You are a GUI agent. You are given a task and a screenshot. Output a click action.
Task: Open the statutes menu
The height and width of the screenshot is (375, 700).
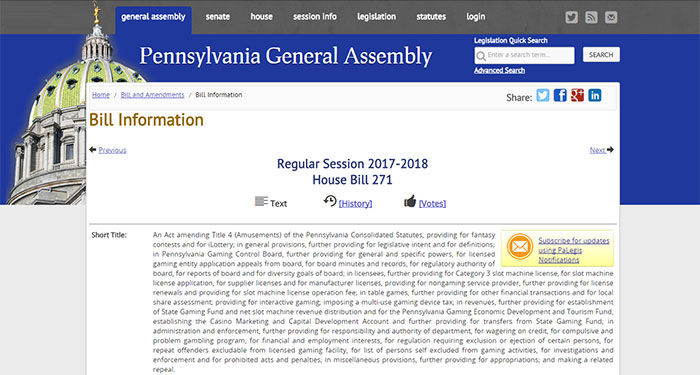click(x=431, y=17)
